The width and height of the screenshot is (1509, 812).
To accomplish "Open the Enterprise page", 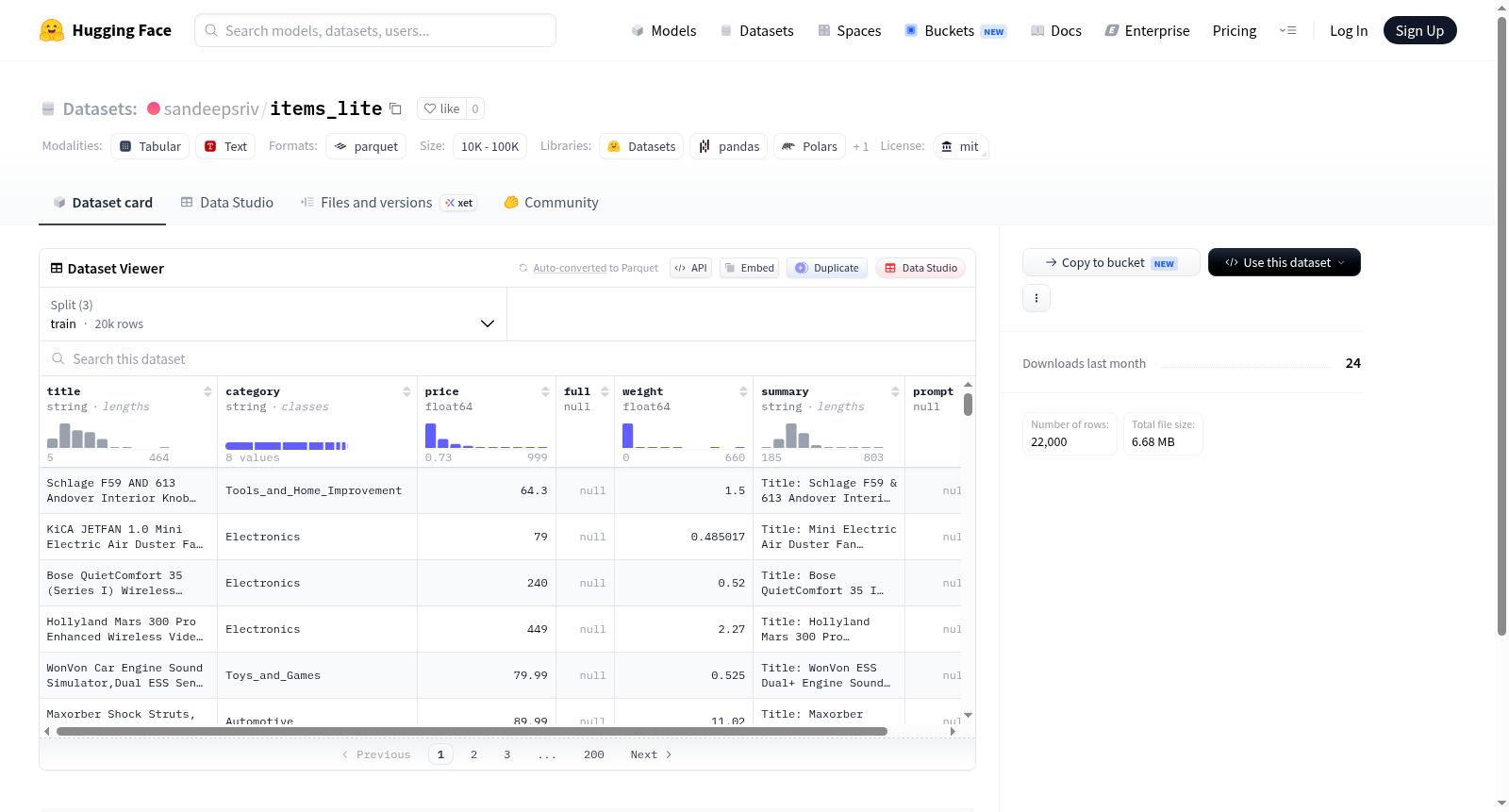I will (x=1147, y=30).
